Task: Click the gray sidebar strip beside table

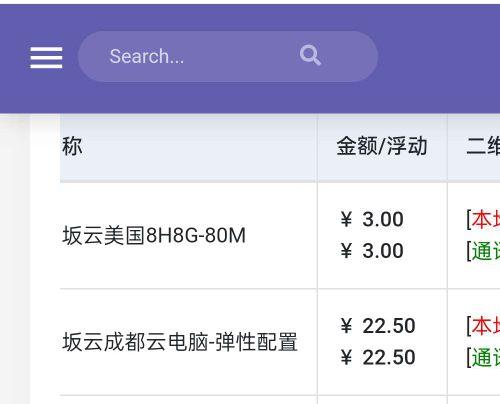Action: (15, 260)
